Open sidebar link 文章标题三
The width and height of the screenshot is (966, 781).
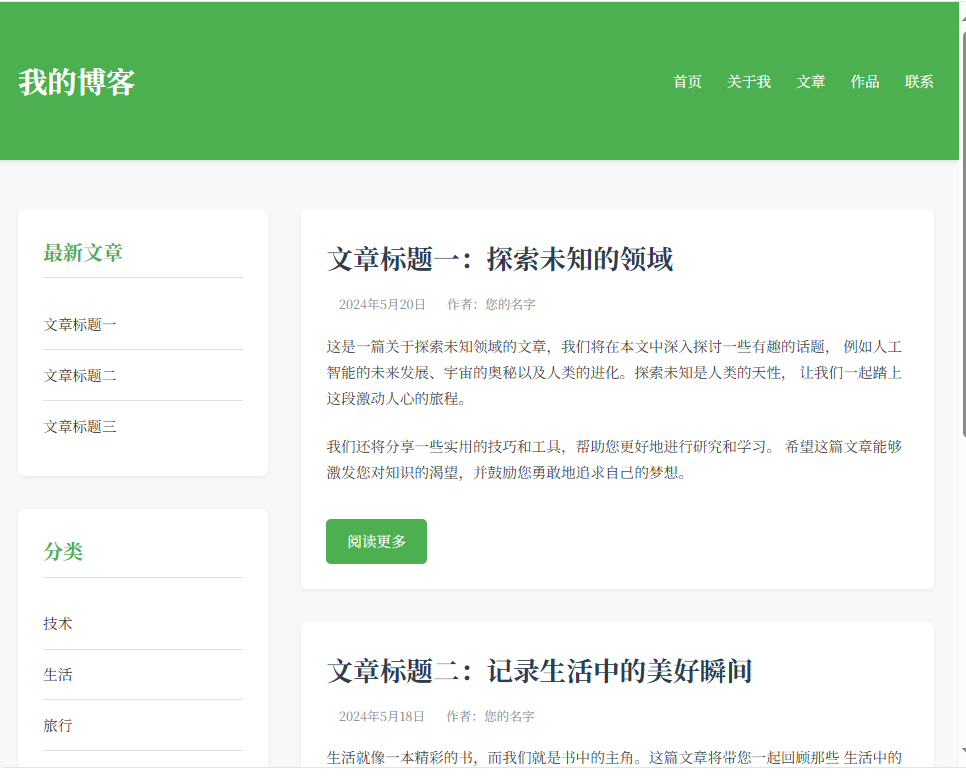[80, 427]
